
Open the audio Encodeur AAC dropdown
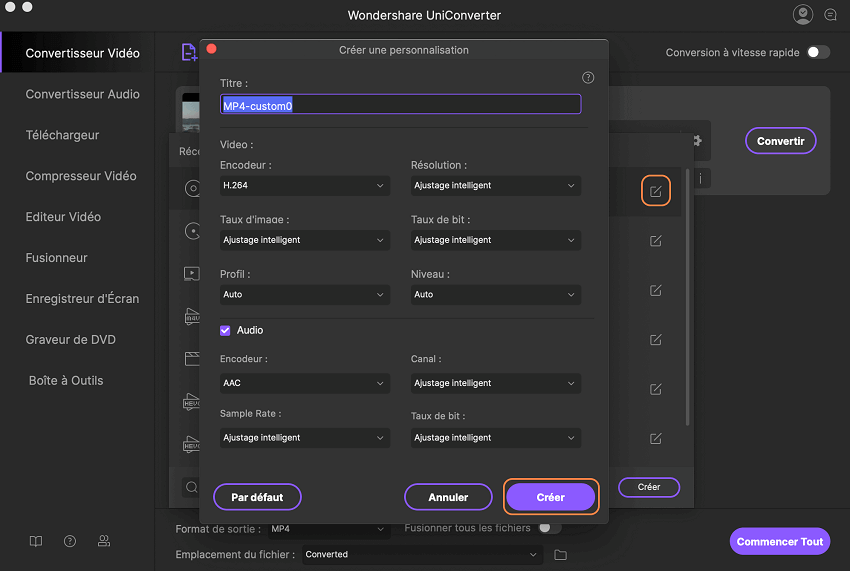coord(304,383)
